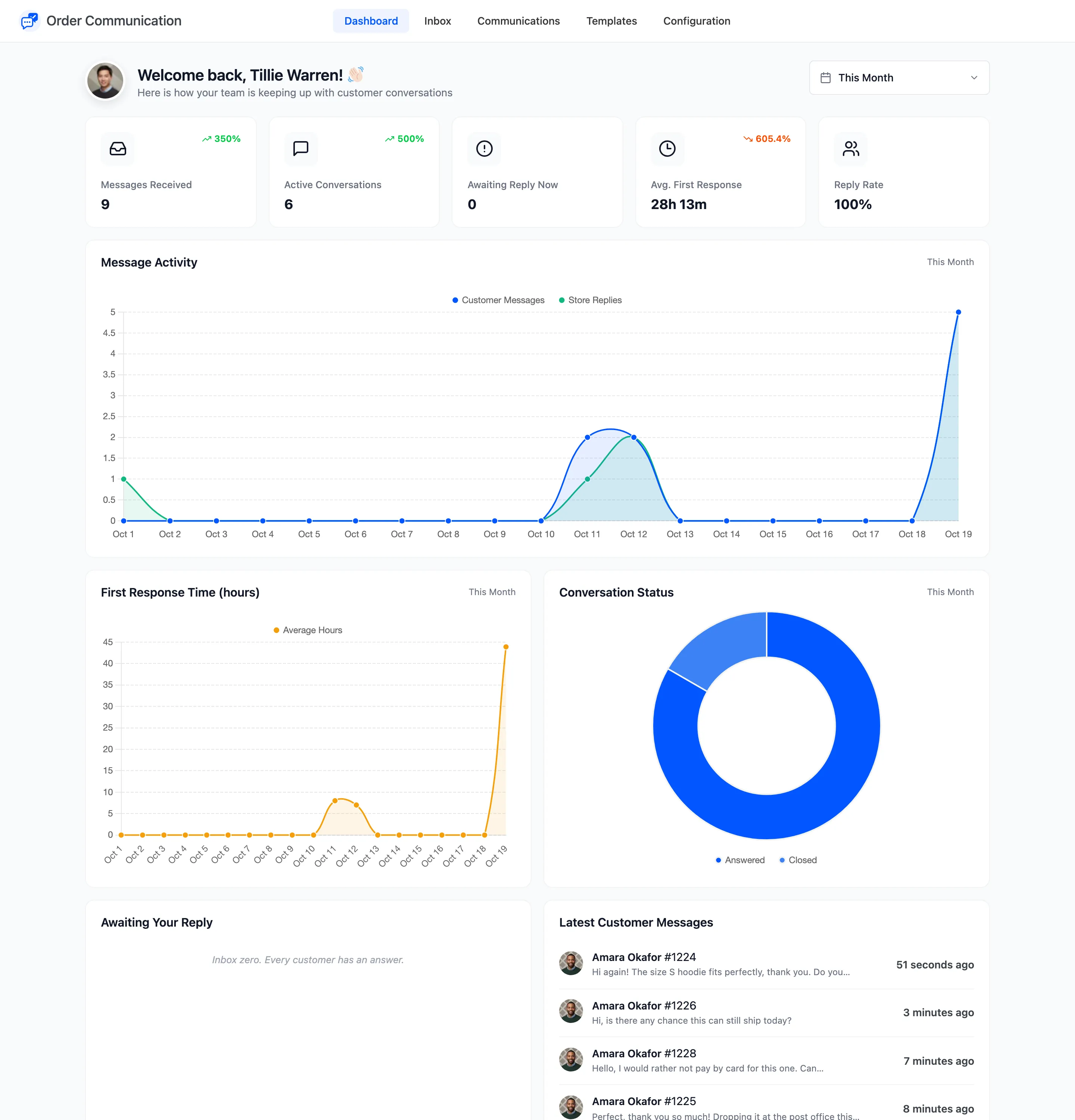Navigate to the Configuration tab
This screenshot has height=1120, width=1075.
point(696,21)
